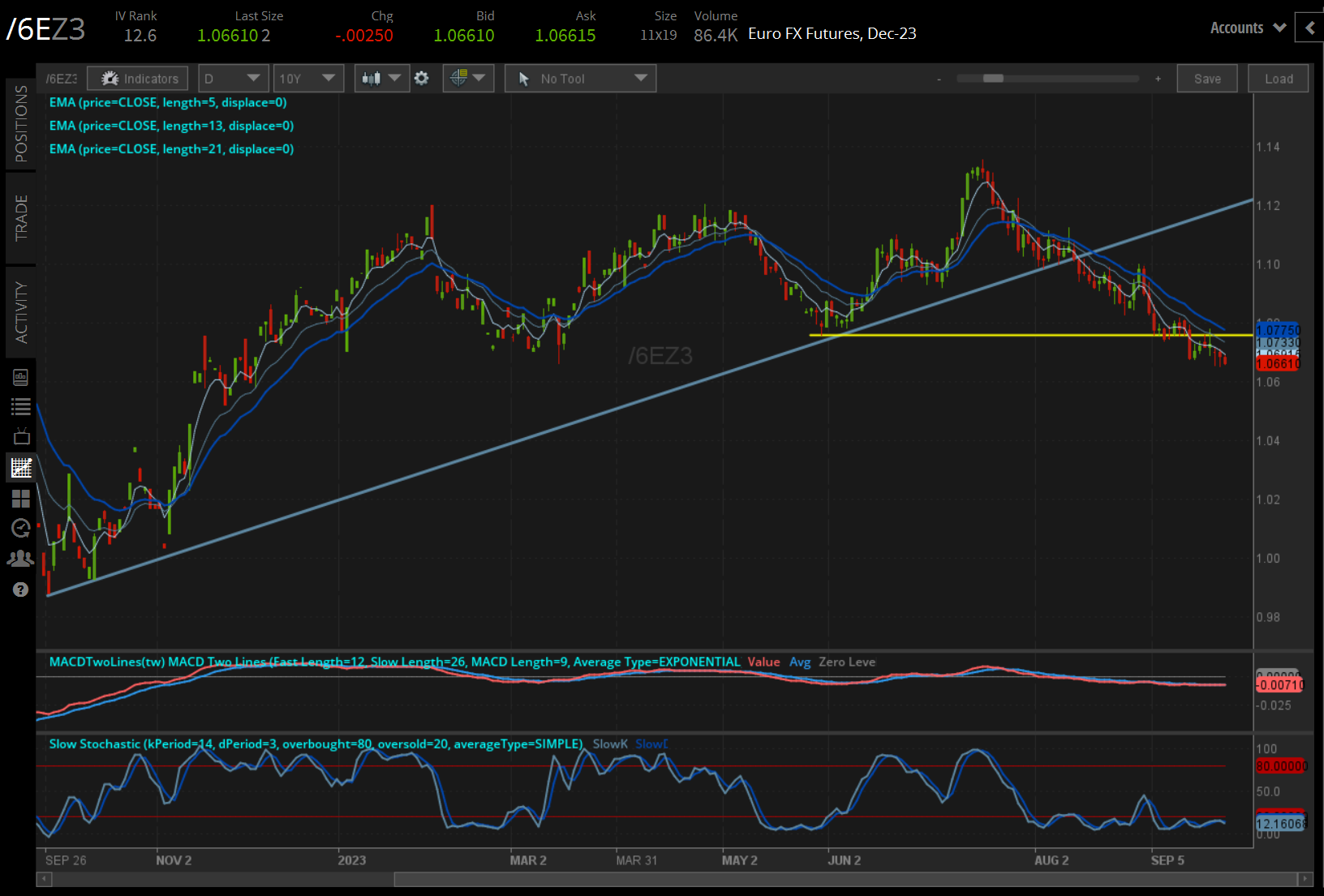
Task: Expand the Accounts dropdown
Action: click(1248, 28)
